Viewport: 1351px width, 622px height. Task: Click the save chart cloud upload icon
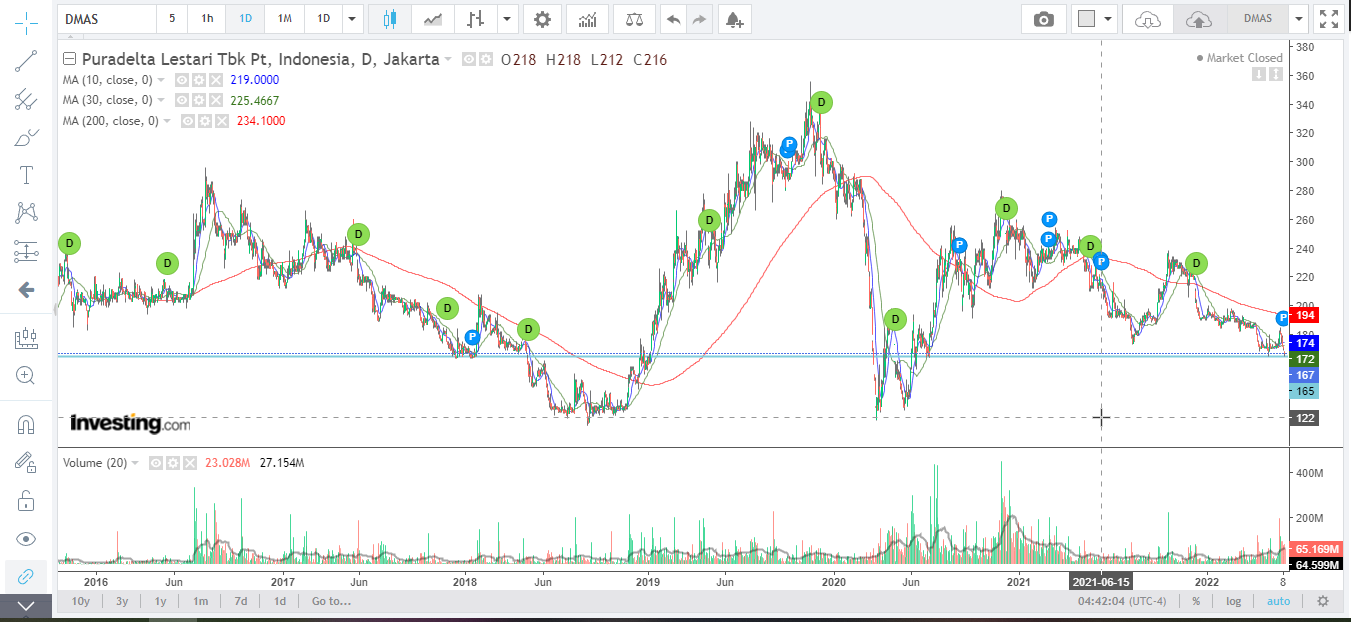click(x=1198, y=18)
